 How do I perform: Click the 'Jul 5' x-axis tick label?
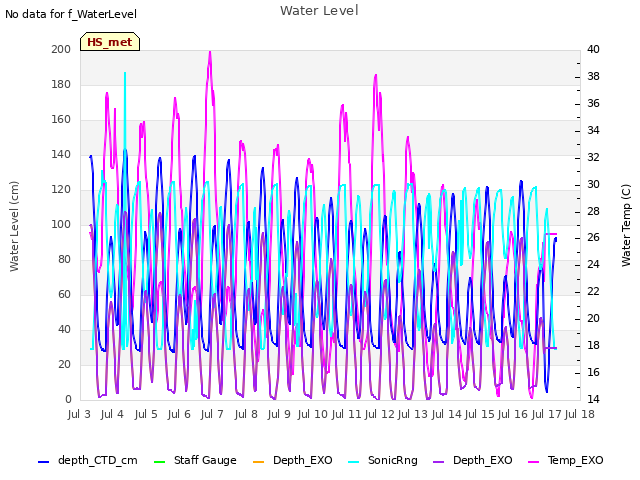(x=146, y=414)
